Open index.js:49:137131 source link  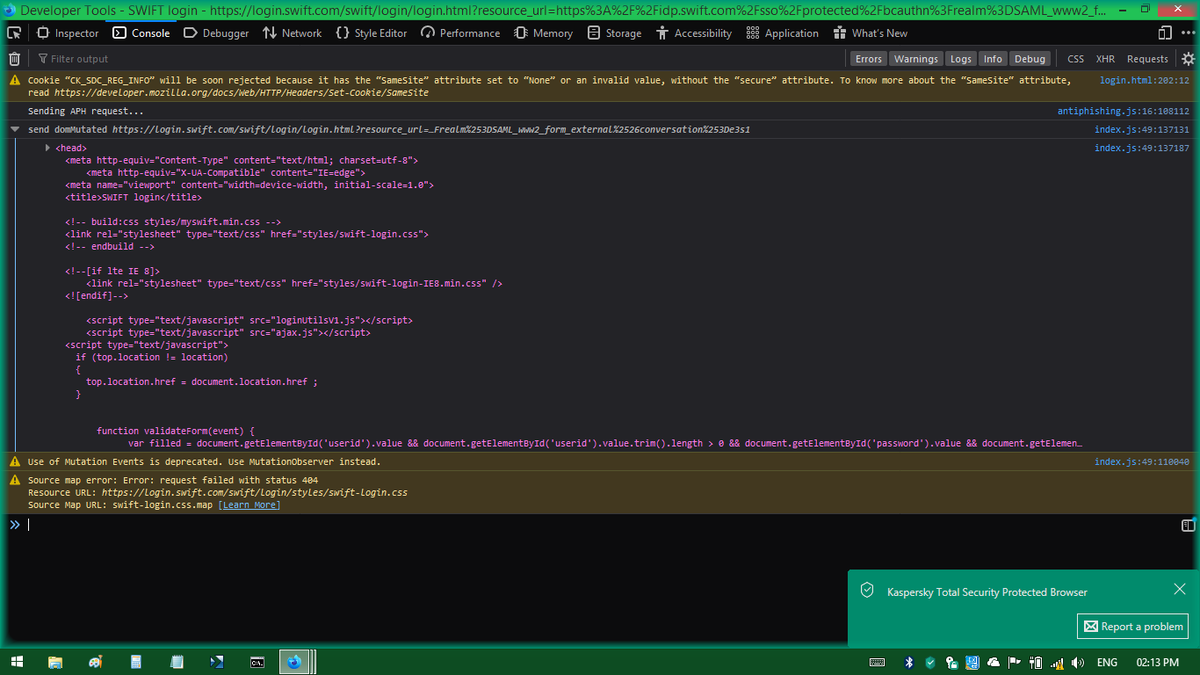pos(1142,130)
